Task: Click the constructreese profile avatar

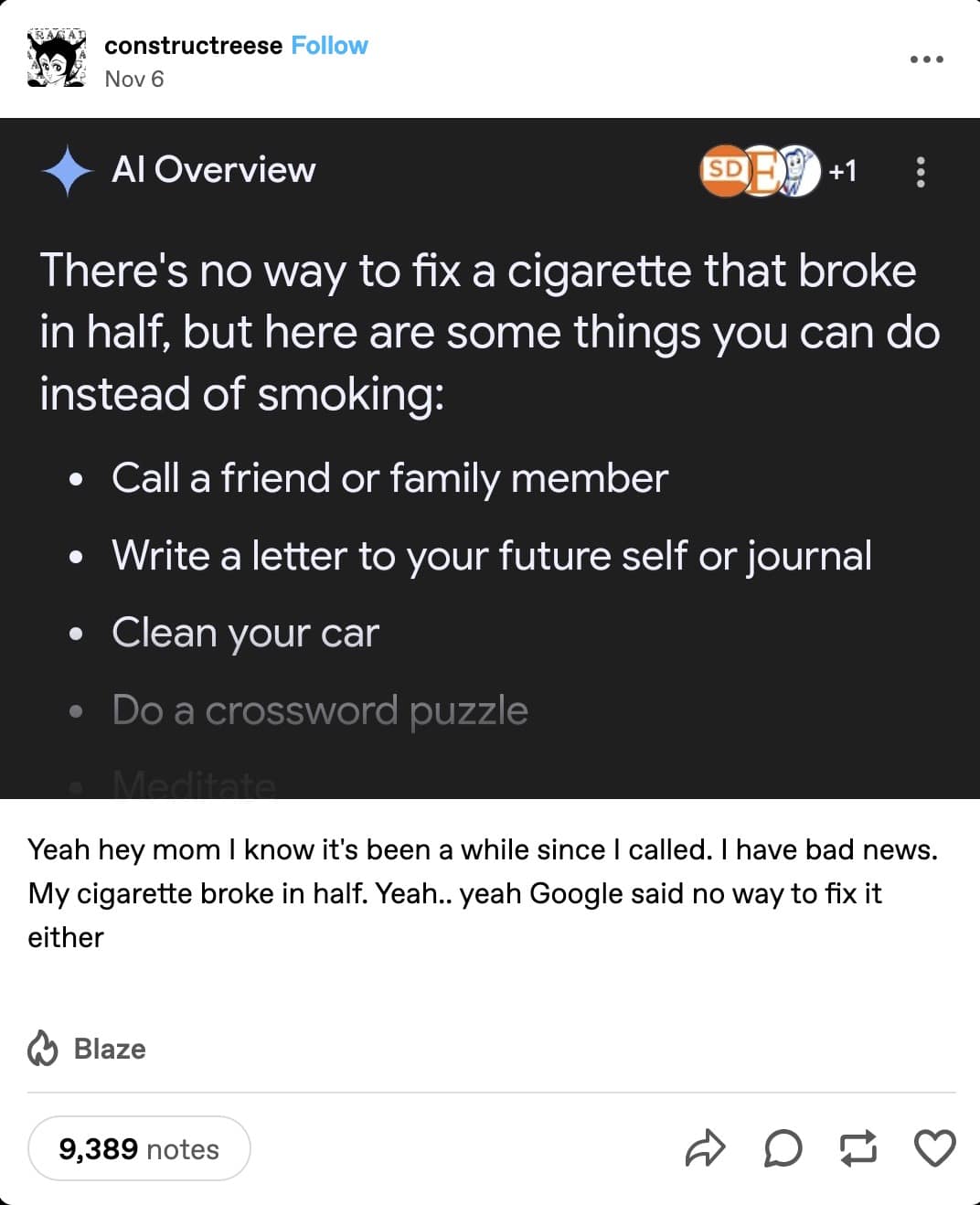Action: (x=57, y=59)
